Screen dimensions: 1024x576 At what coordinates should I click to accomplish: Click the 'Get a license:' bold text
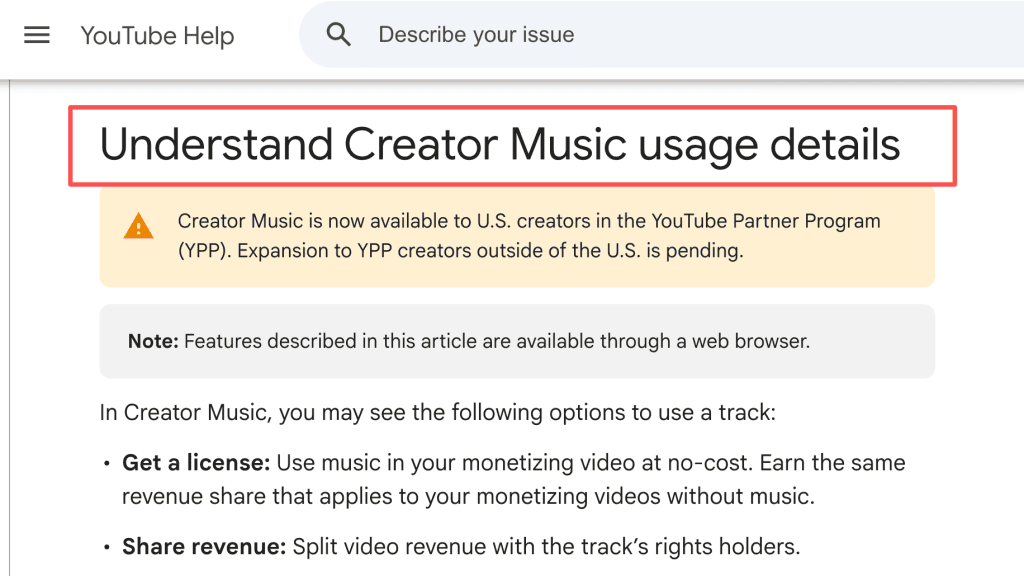(196, 462)
